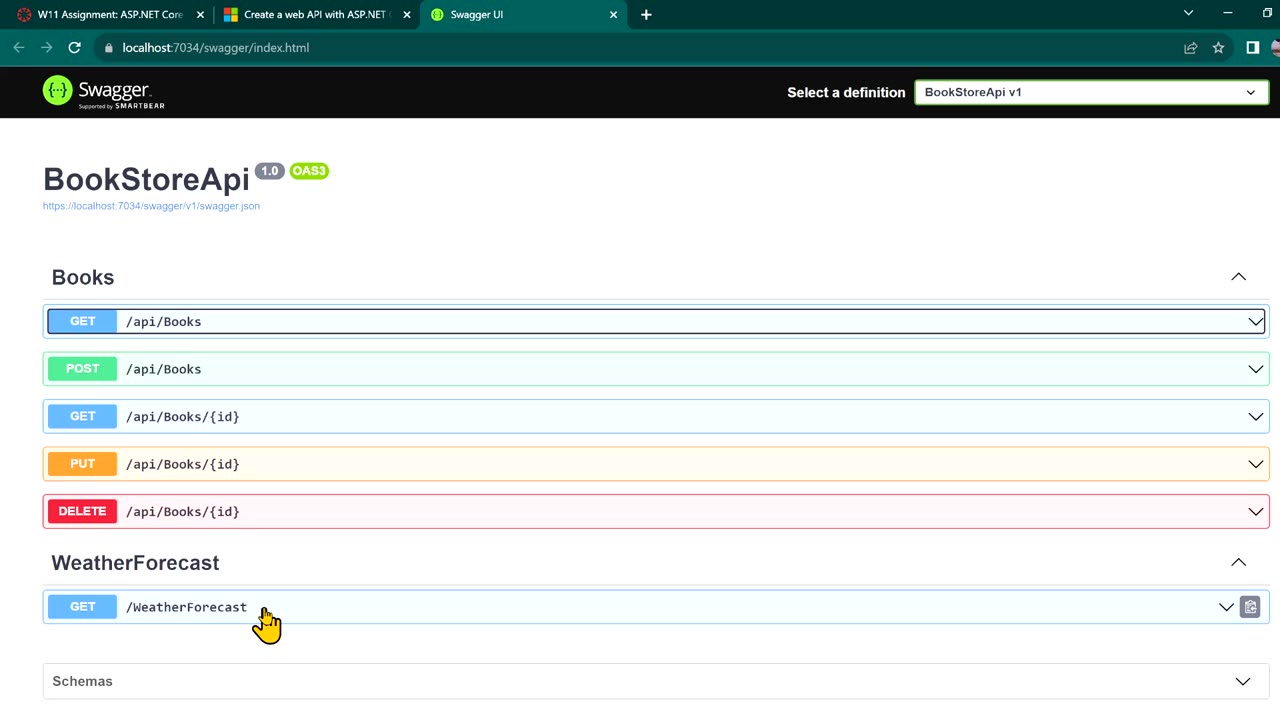
Task: Open the browser side panel icon
Action: (1252, 47)
